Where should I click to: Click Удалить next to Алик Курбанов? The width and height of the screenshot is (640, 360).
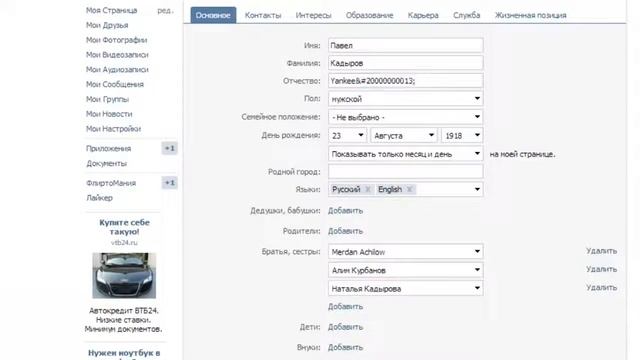pyautogui.click(x=601, y=269)
